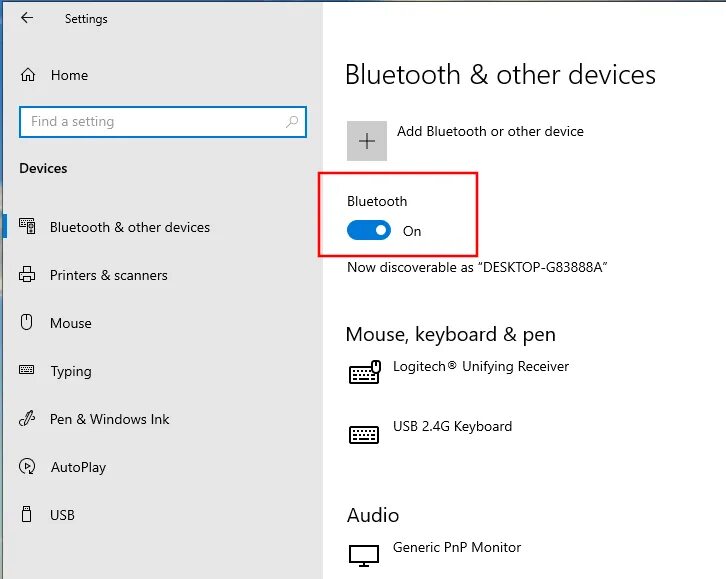Go to Typing settings
This screenshot has width=726, height=579.
coord(71,371)
